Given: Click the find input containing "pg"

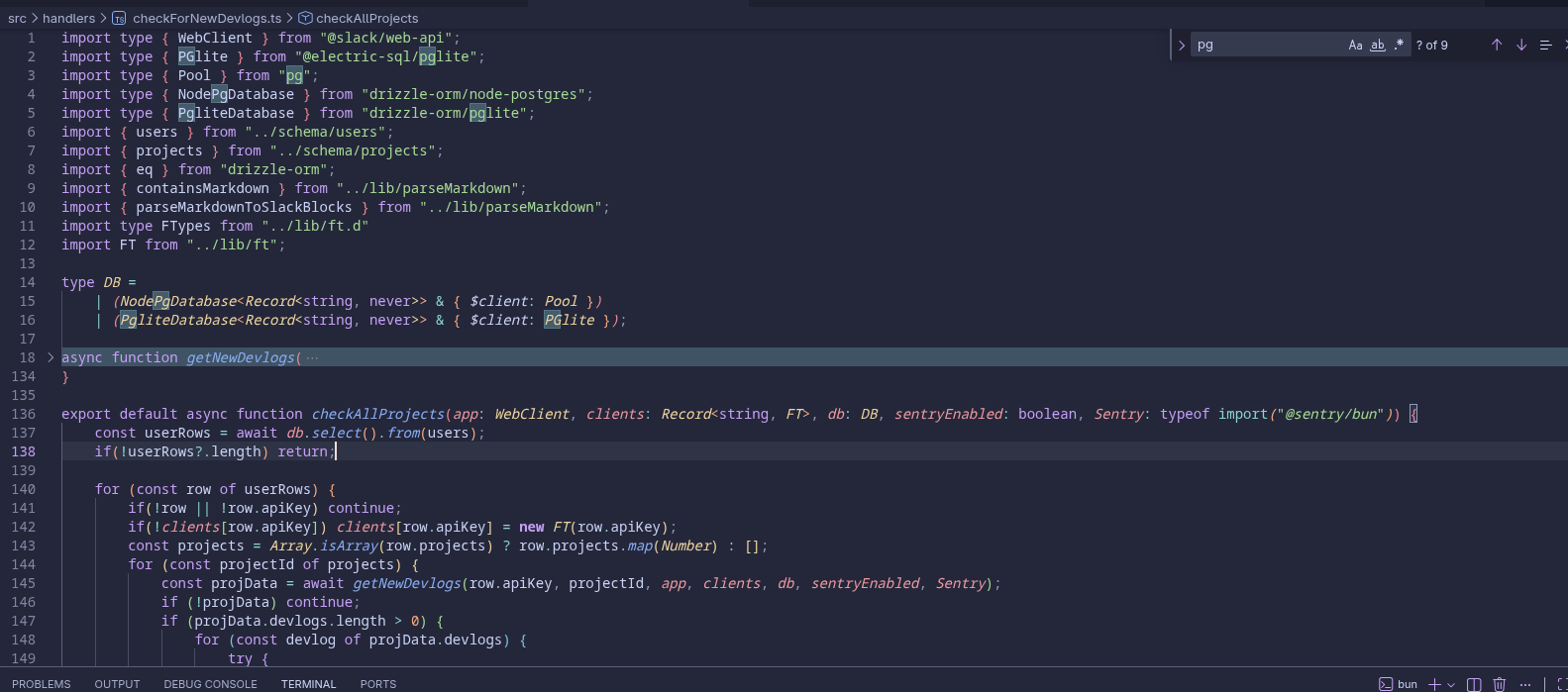Looking at the screenshot, I should (x=1268, y=45).
